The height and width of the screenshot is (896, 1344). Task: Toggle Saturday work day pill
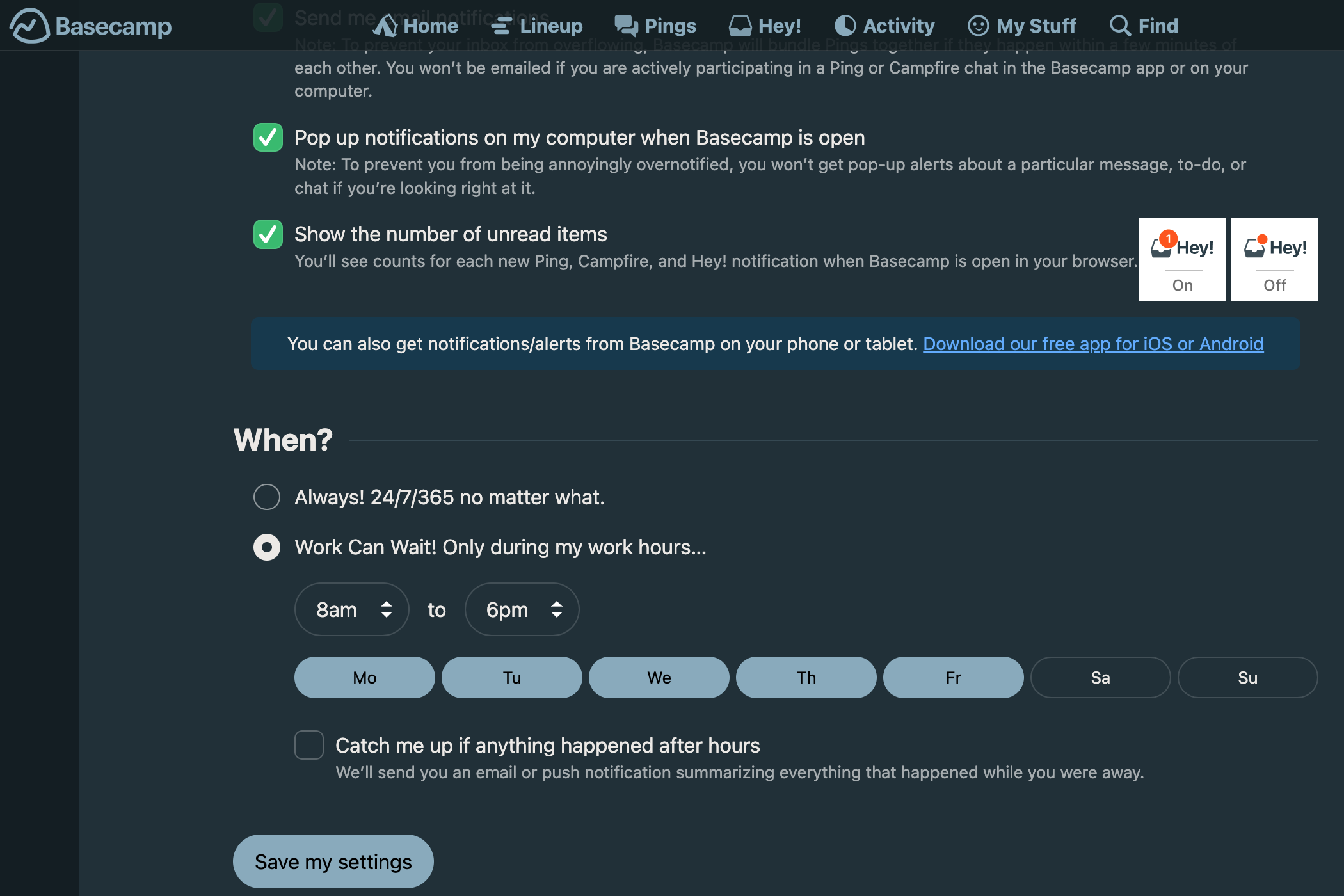(1100, 677)
